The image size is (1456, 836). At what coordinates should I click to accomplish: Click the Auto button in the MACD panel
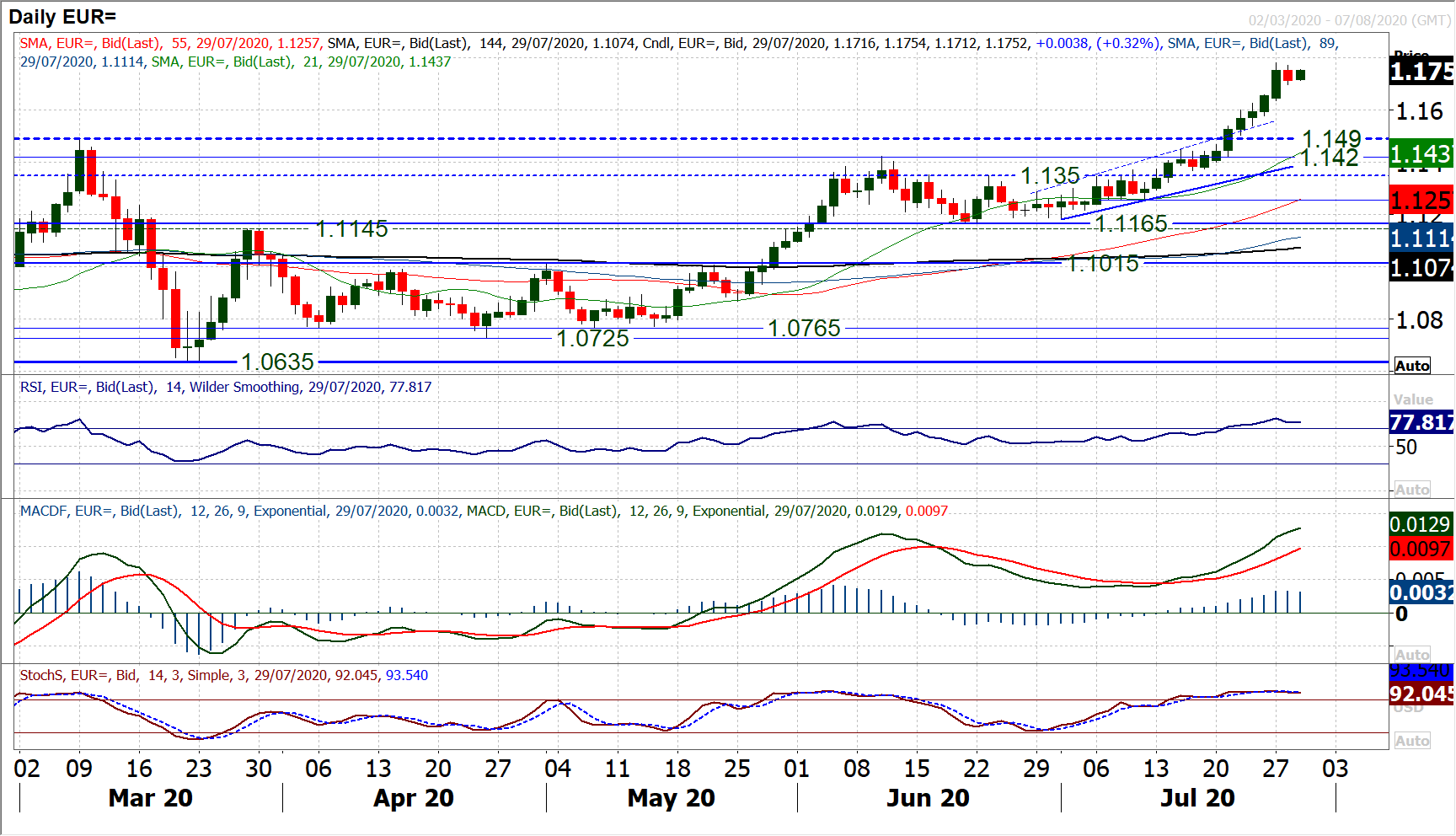point(1412,654)
